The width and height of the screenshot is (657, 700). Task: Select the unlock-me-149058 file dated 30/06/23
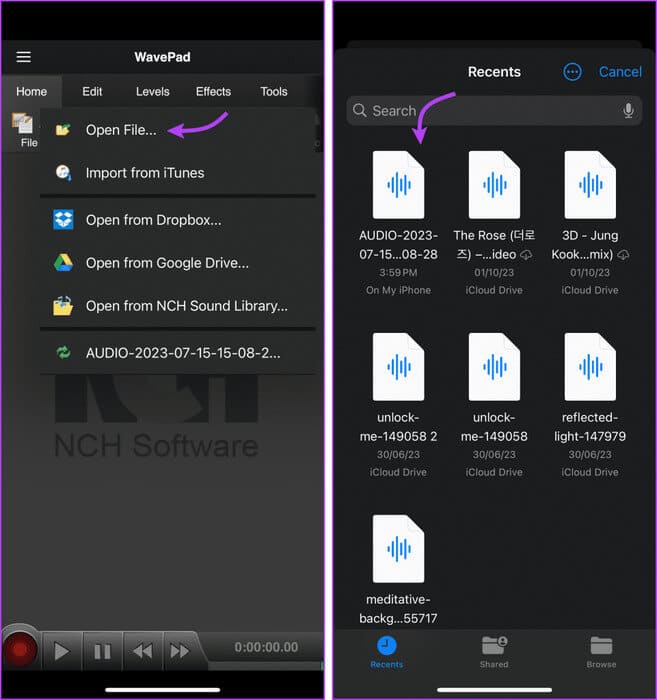(x=494, y=405)
